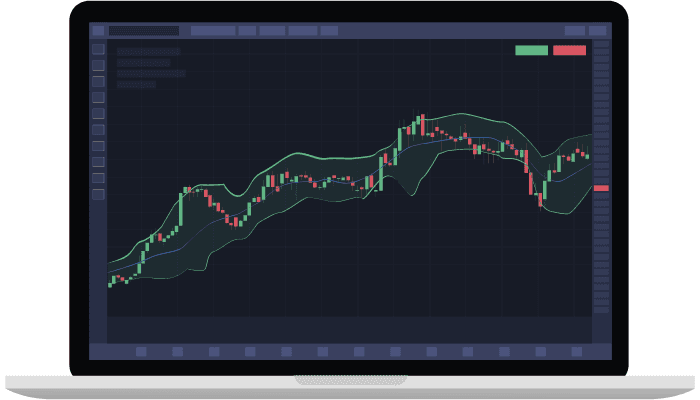Expand the wide button left of top-right icon

coord(575,31)
